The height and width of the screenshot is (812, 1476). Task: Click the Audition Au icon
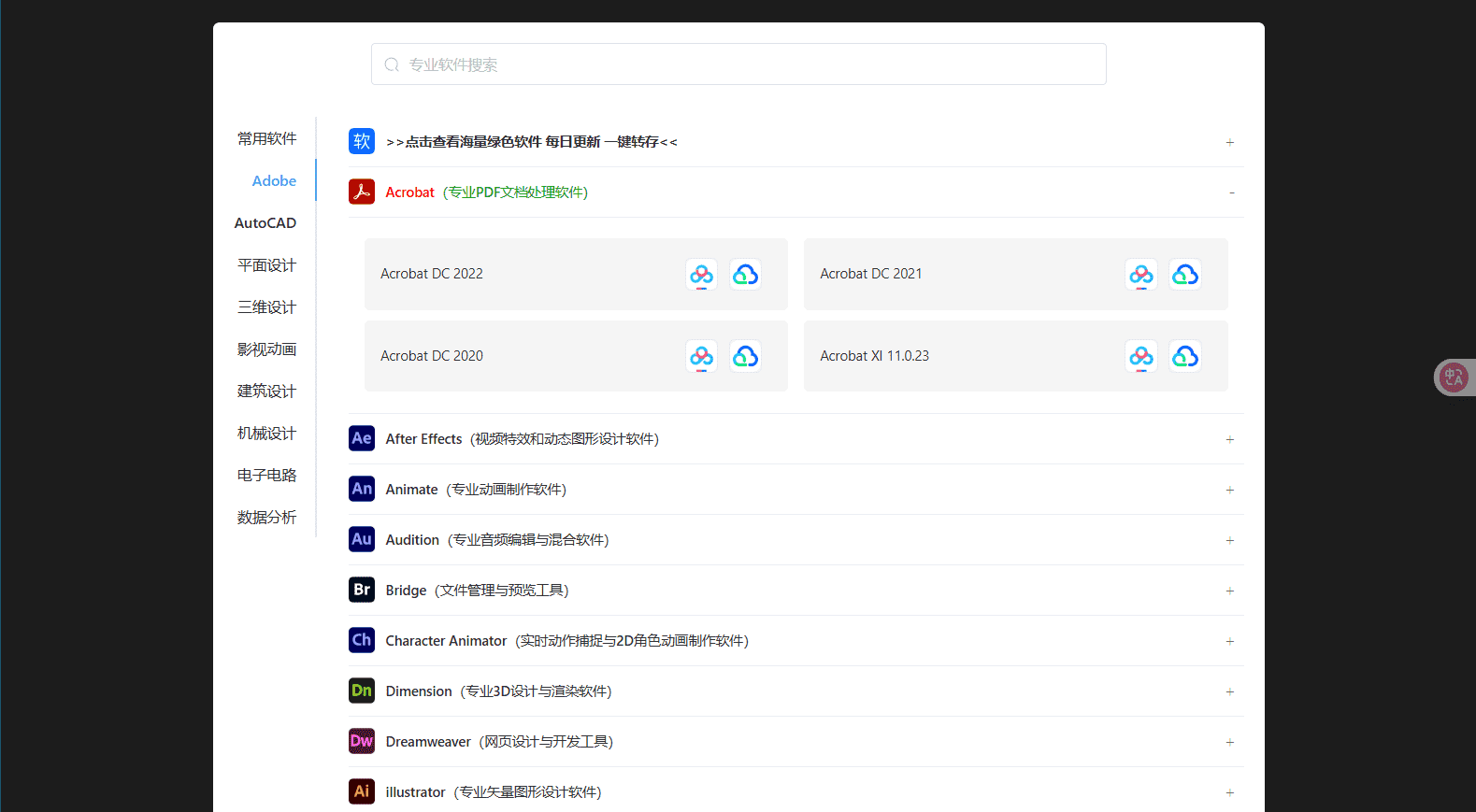[362, 539]
